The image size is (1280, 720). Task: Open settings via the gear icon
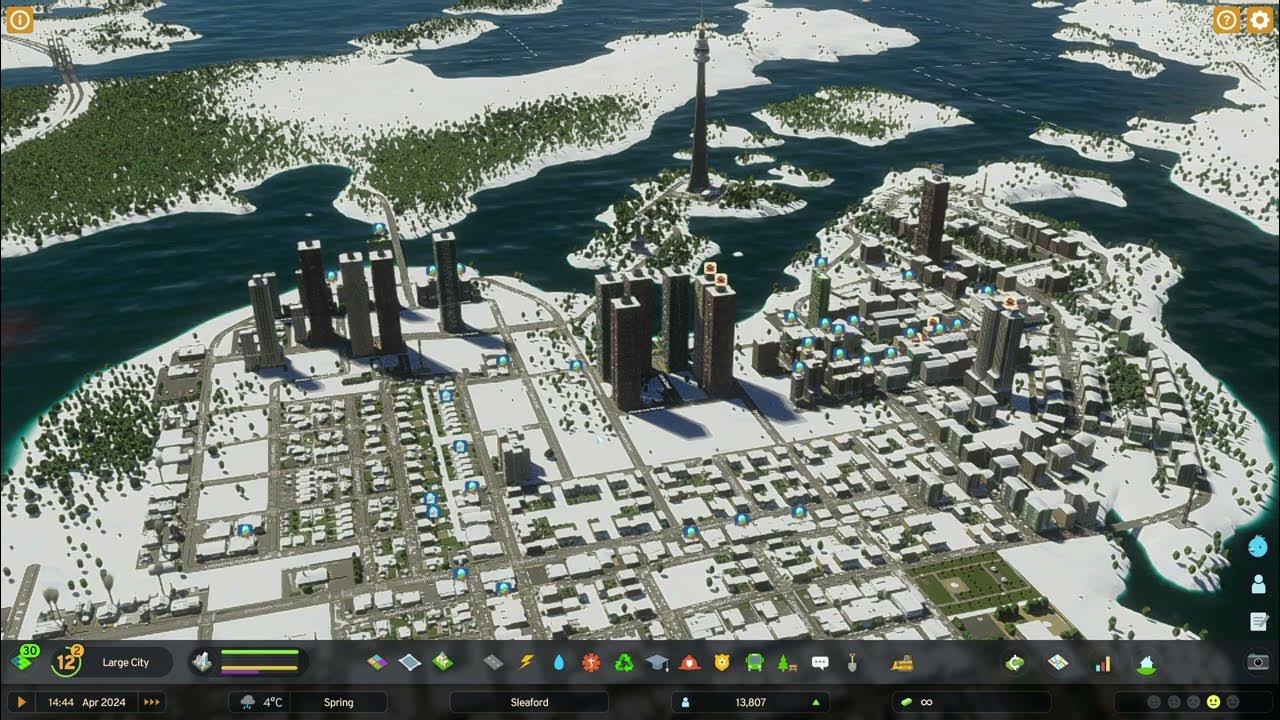[1261, 20]
